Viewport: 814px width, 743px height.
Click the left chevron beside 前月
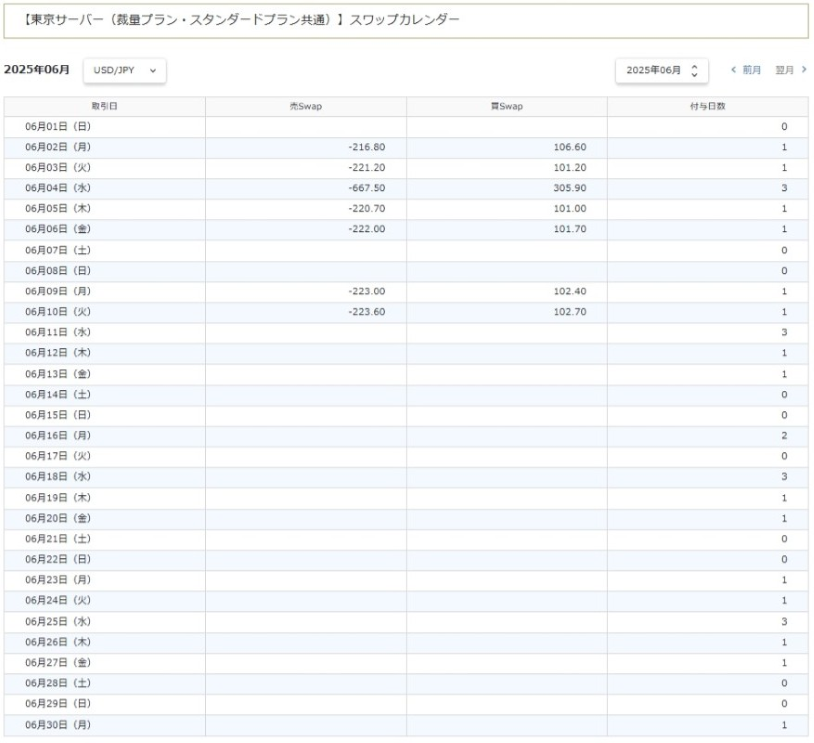pyautogui.click(x=734, y=70)
